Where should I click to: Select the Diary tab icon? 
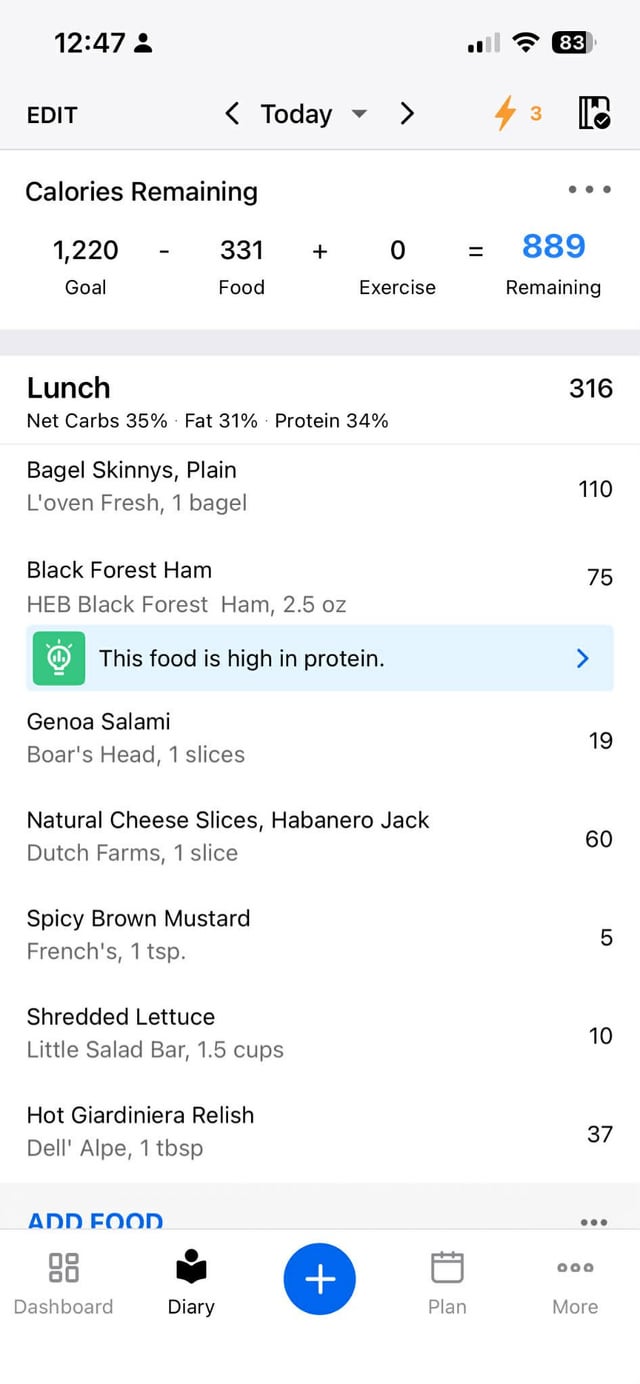pos(191,1269)
